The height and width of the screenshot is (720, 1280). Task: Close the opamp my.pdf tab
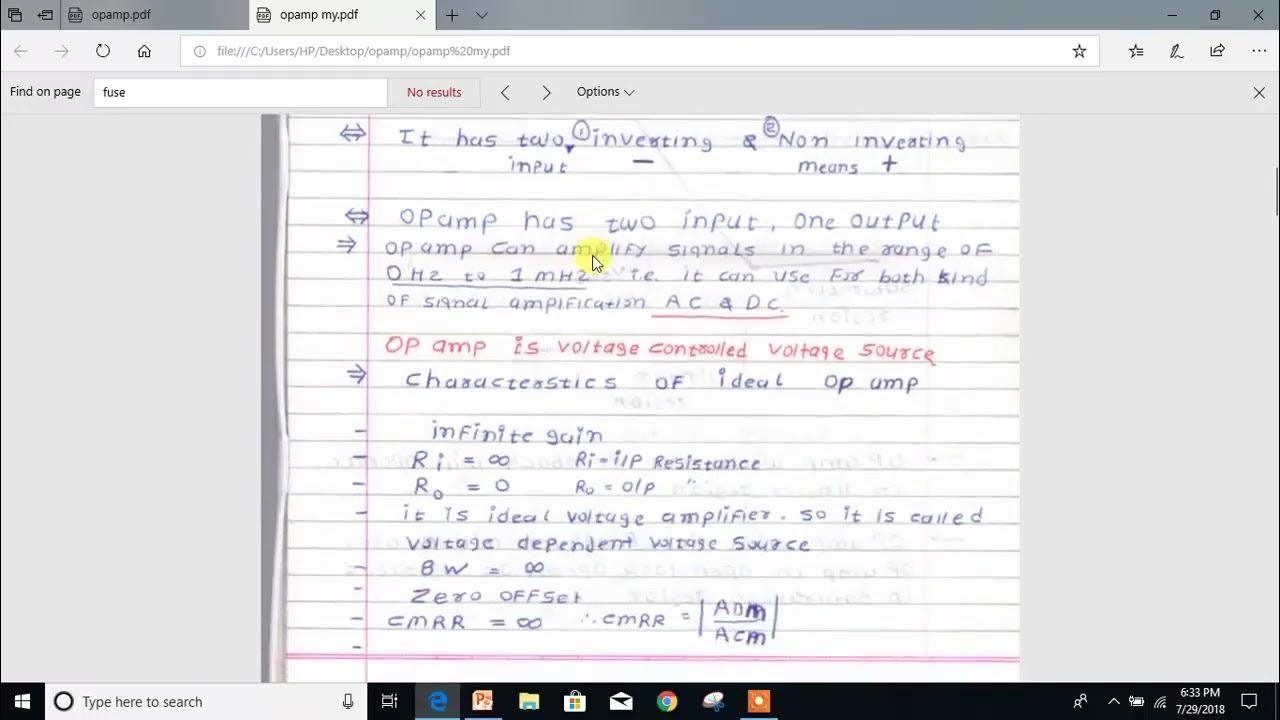pos(420,15)
